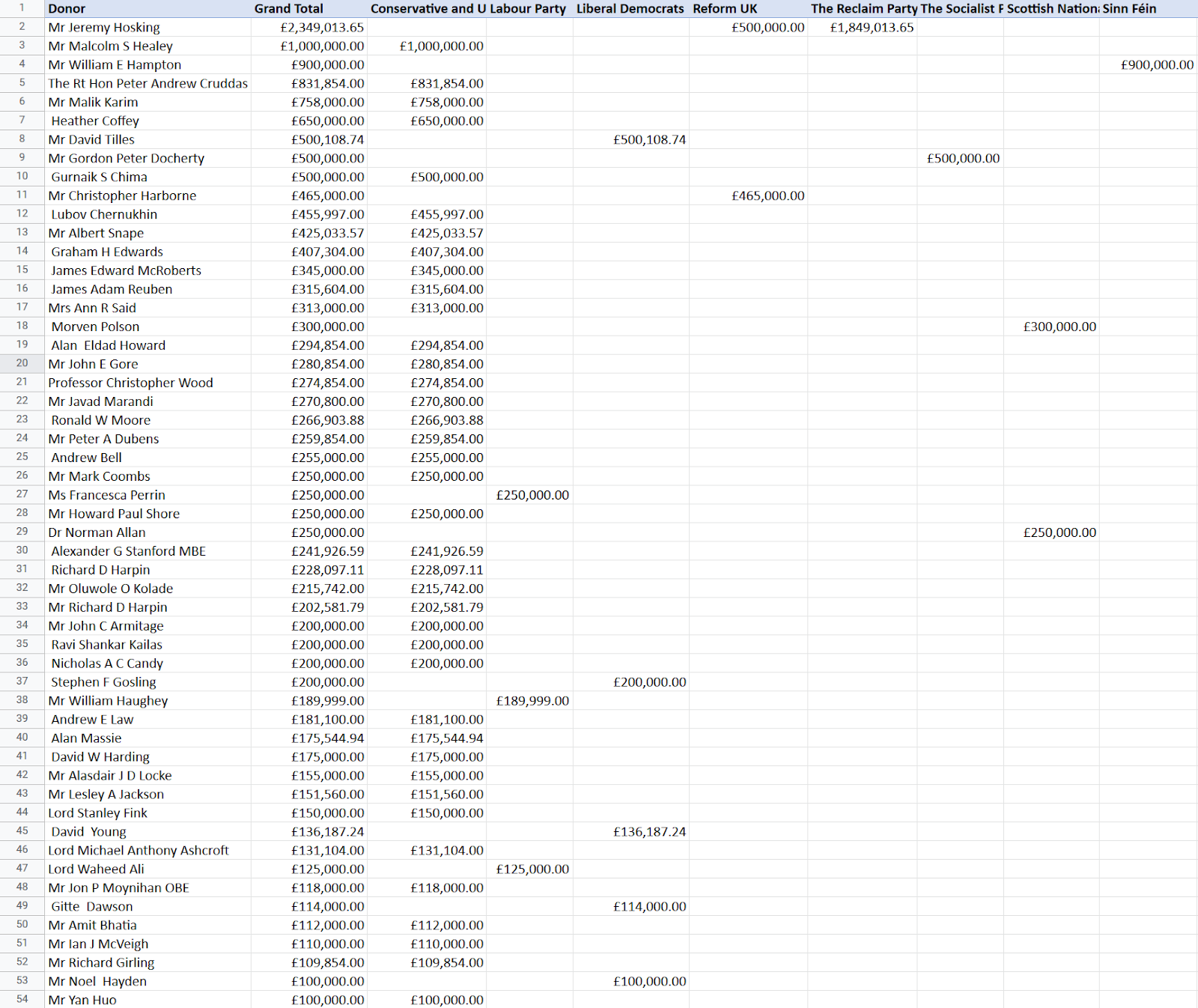
Task: Select the Scottish Nation header cell
Action: [1051, 9]
